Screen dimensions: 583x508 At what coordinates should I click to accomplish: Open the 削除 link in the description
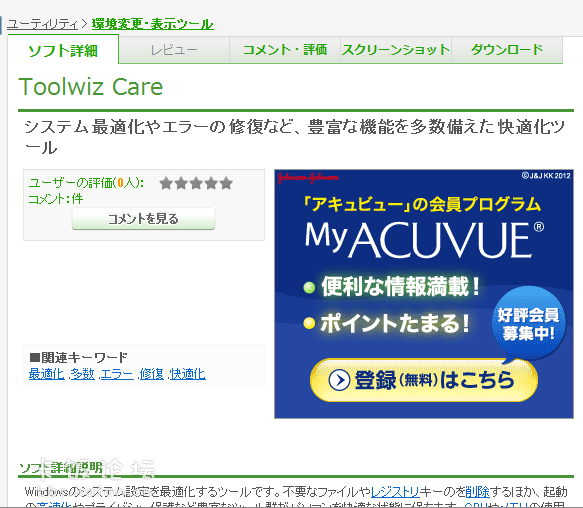pyautogui.click(x=478, y=492)
